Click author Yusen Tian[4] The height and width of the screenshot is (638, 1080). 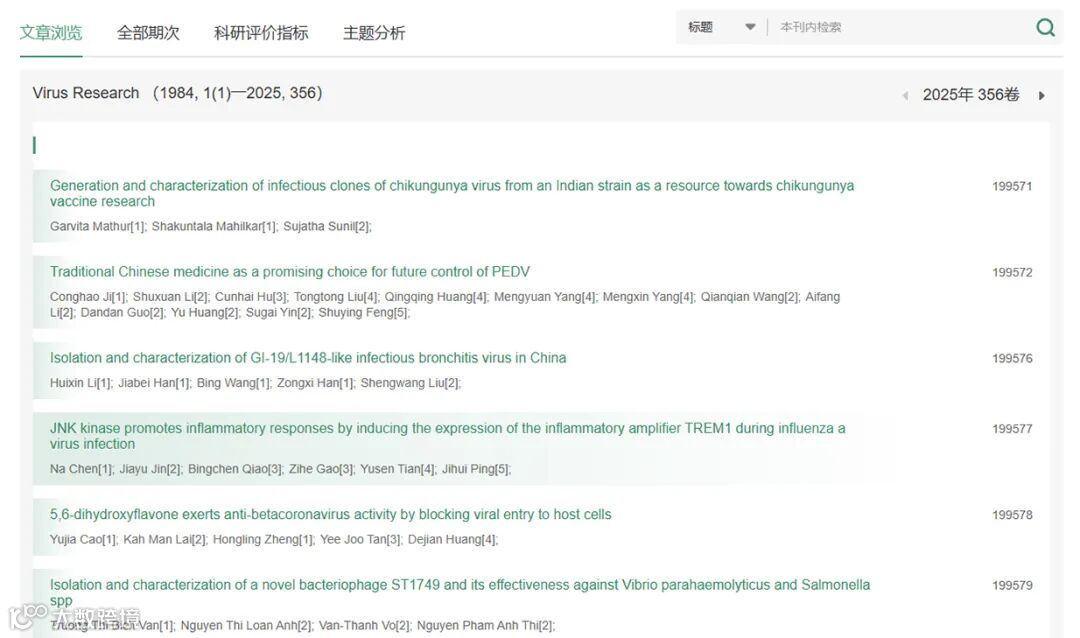[x=397, y=469]
